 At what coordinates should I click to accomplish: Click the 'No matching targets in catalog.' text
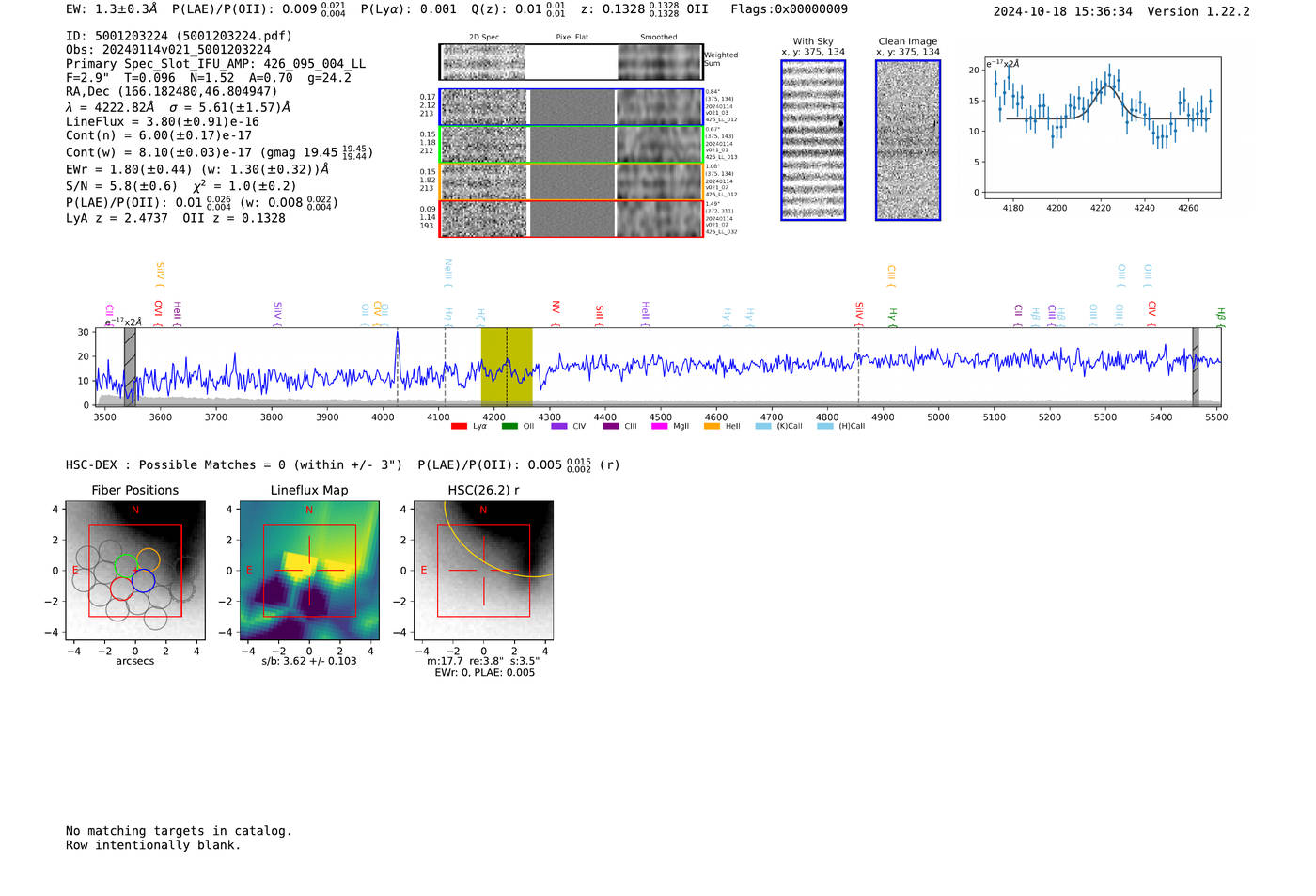[x=179, y=831]
